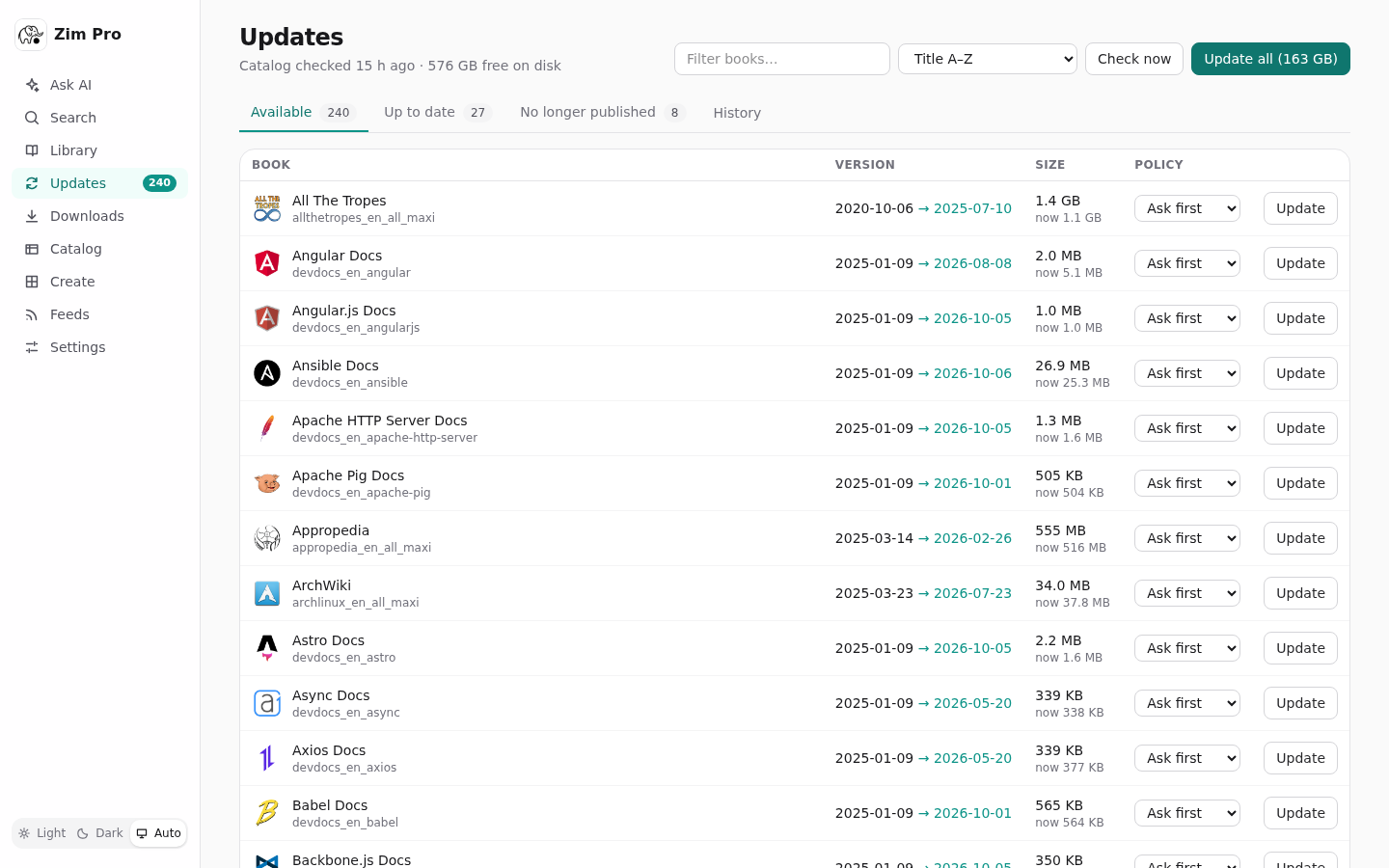Open the Library book icon

pyautogui.click(x=32, y=150)
